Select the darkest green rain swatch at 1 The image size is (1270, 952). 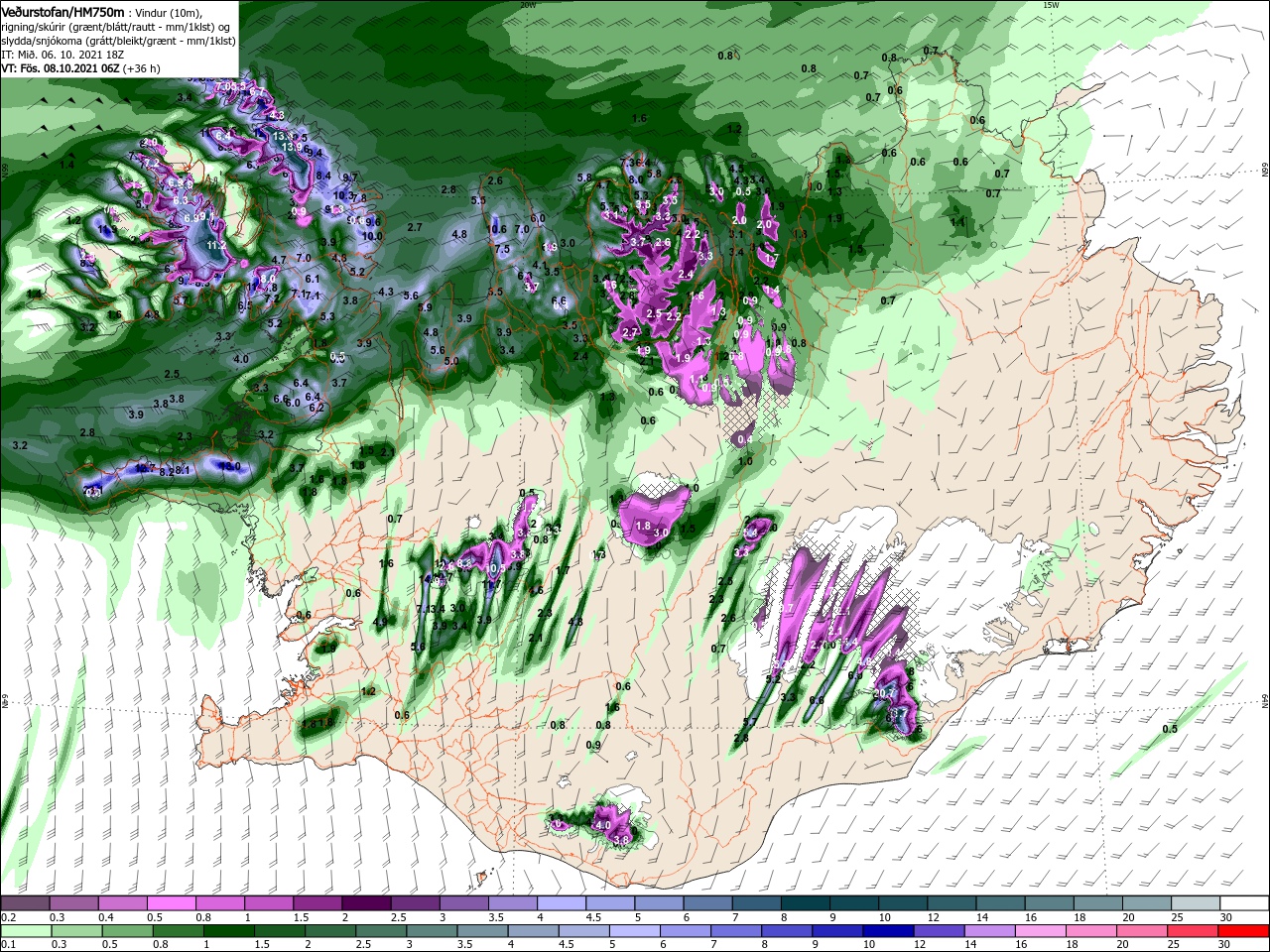(x=228, y=930)
